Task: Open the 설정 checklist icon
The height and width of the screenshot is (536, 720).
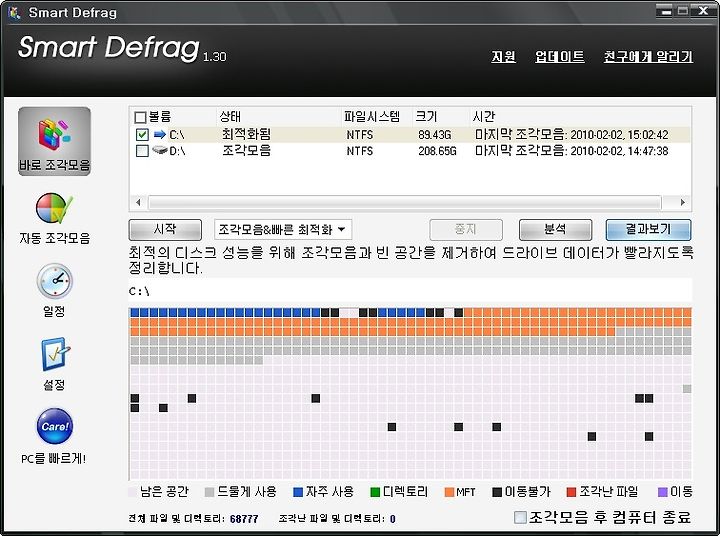Action: [55, 354]
